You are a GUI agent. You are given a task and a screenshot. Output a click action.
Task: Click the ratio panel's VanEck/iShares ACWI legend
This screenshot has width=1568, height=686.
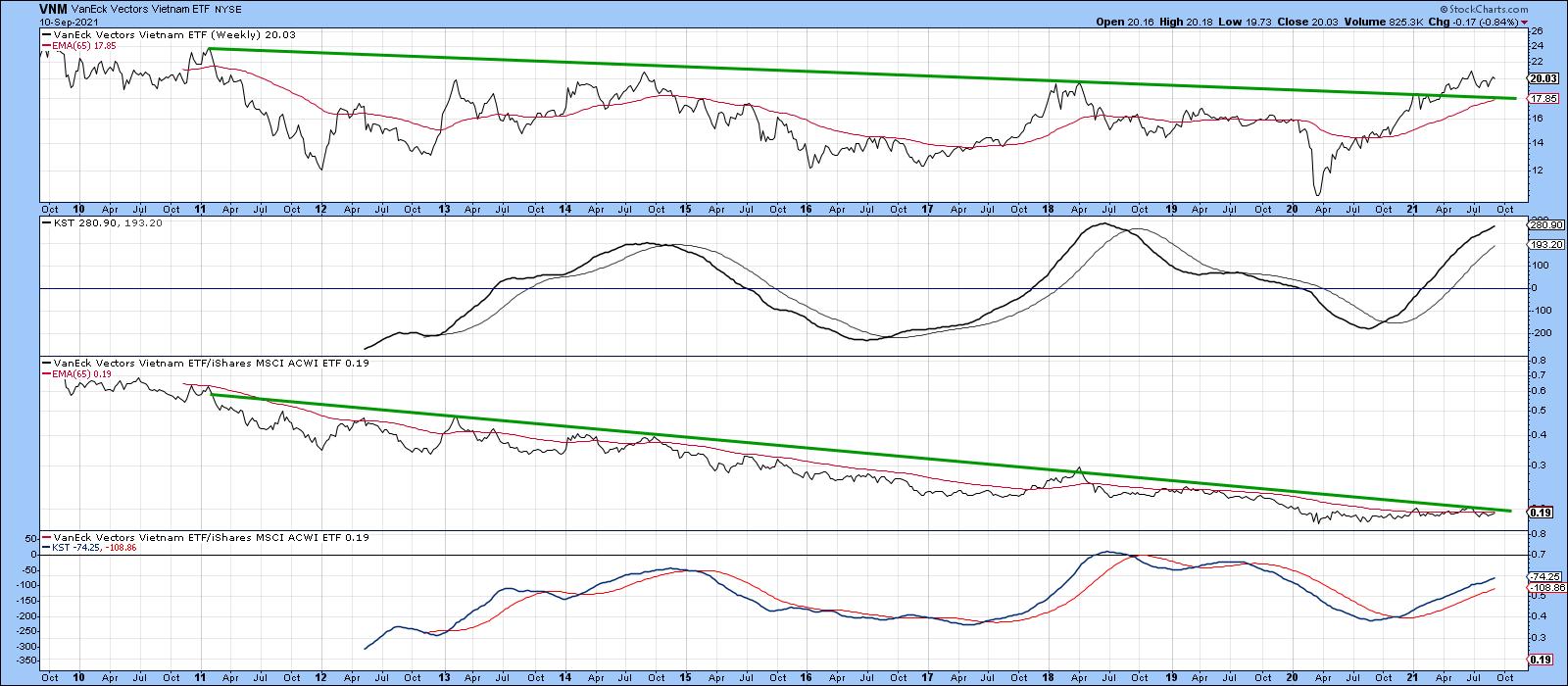pos(206,363)
